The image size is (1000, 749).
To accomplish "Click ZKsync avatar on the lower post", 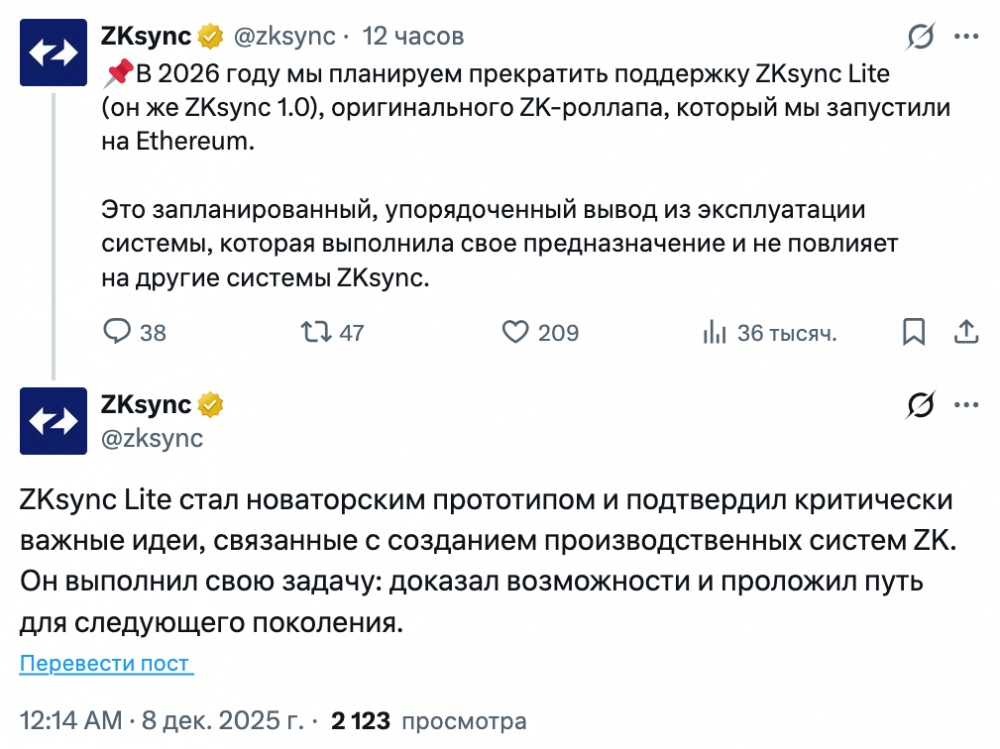I will click(54, 421).
